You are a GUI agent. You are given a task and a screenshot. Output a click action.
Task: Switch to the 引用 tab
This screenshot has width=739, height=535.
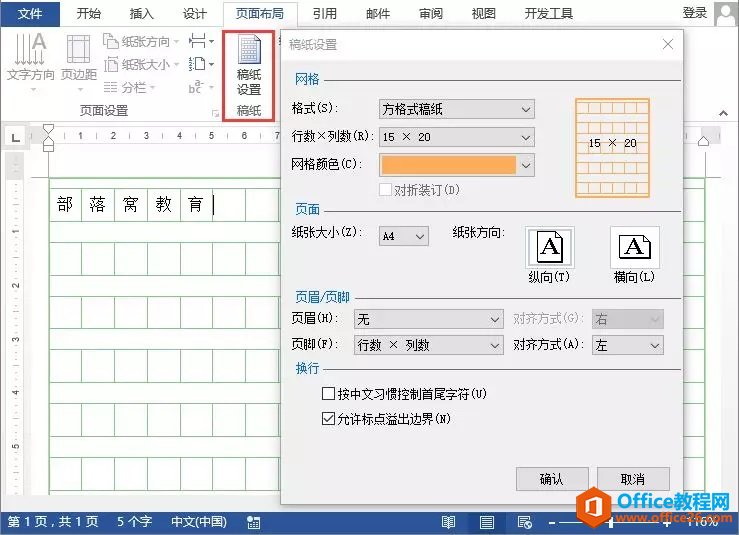point(325,13)
